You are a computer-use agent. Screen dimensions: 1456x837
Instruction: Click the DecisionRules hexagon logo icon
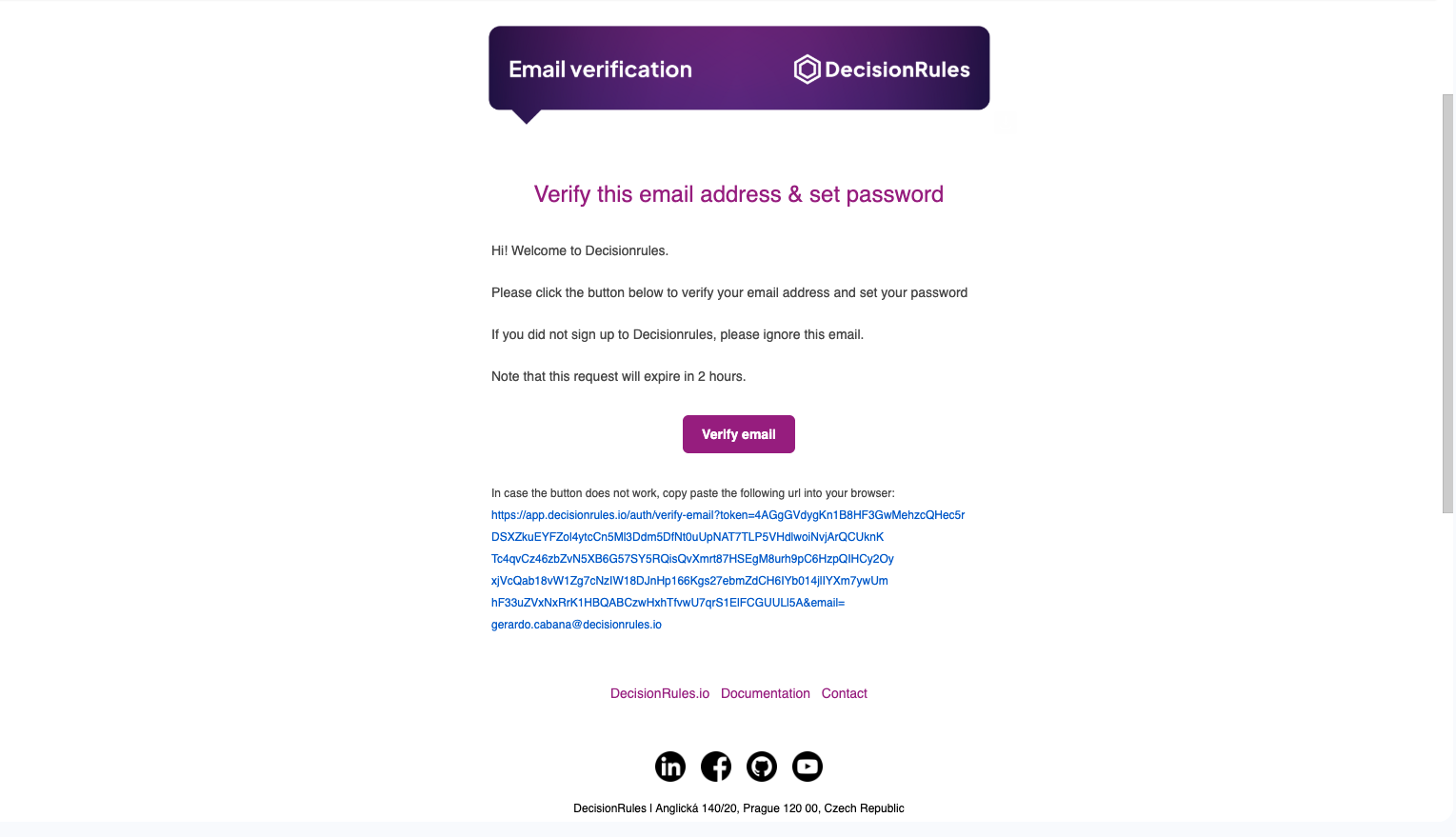[807, 70]
